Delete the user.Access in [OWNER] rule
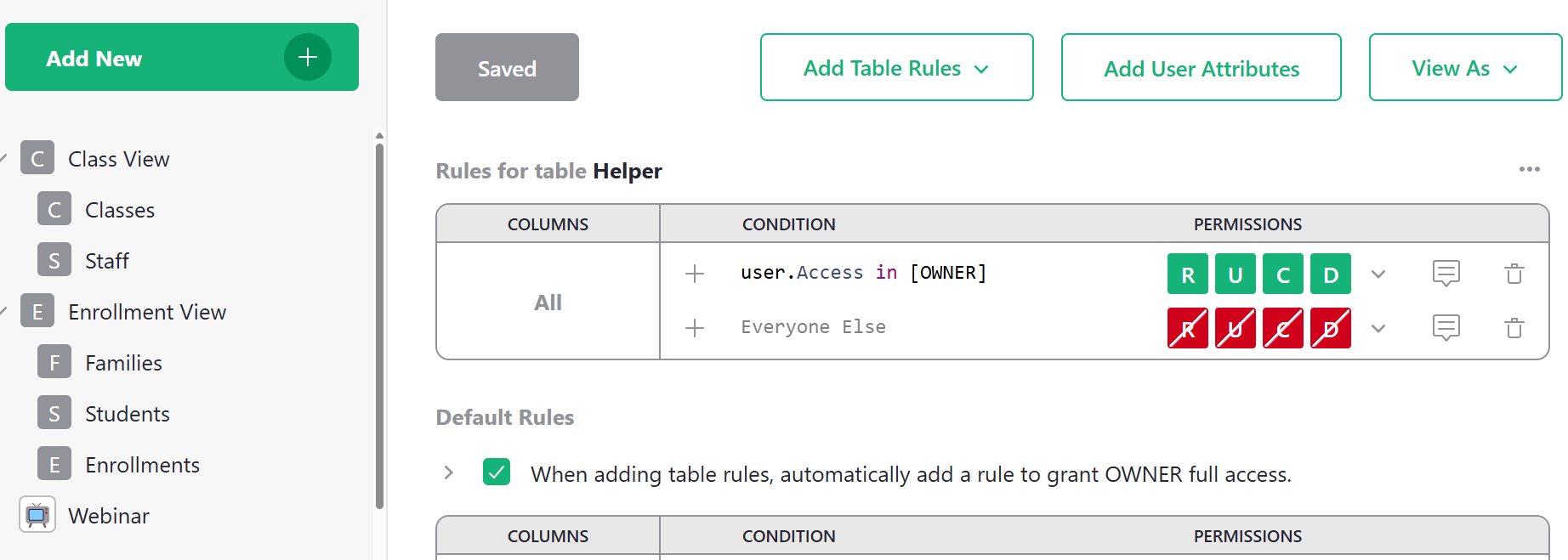Screen dimensions: 1568x560 tap(1514, 274)
